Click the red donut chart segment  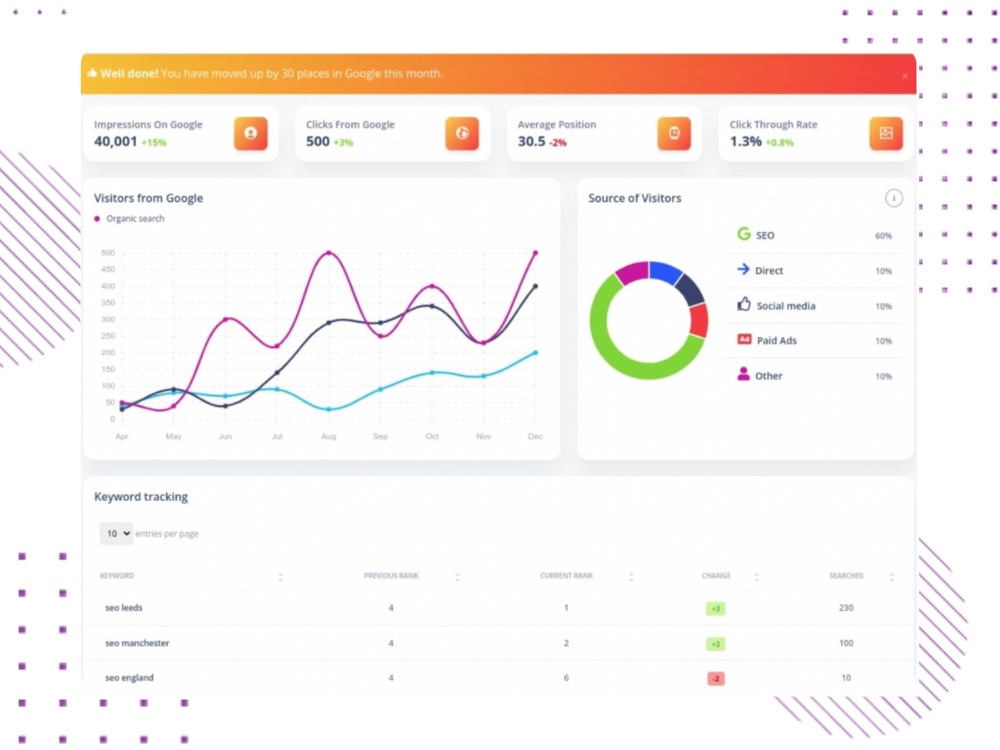[x=699, y=320]
